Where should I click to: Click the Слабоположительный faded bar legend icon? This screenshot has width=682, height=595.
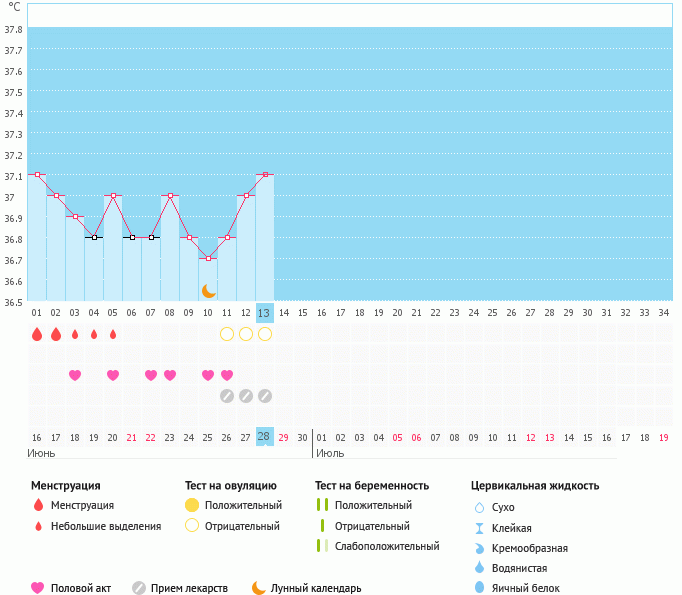(322, 546)
